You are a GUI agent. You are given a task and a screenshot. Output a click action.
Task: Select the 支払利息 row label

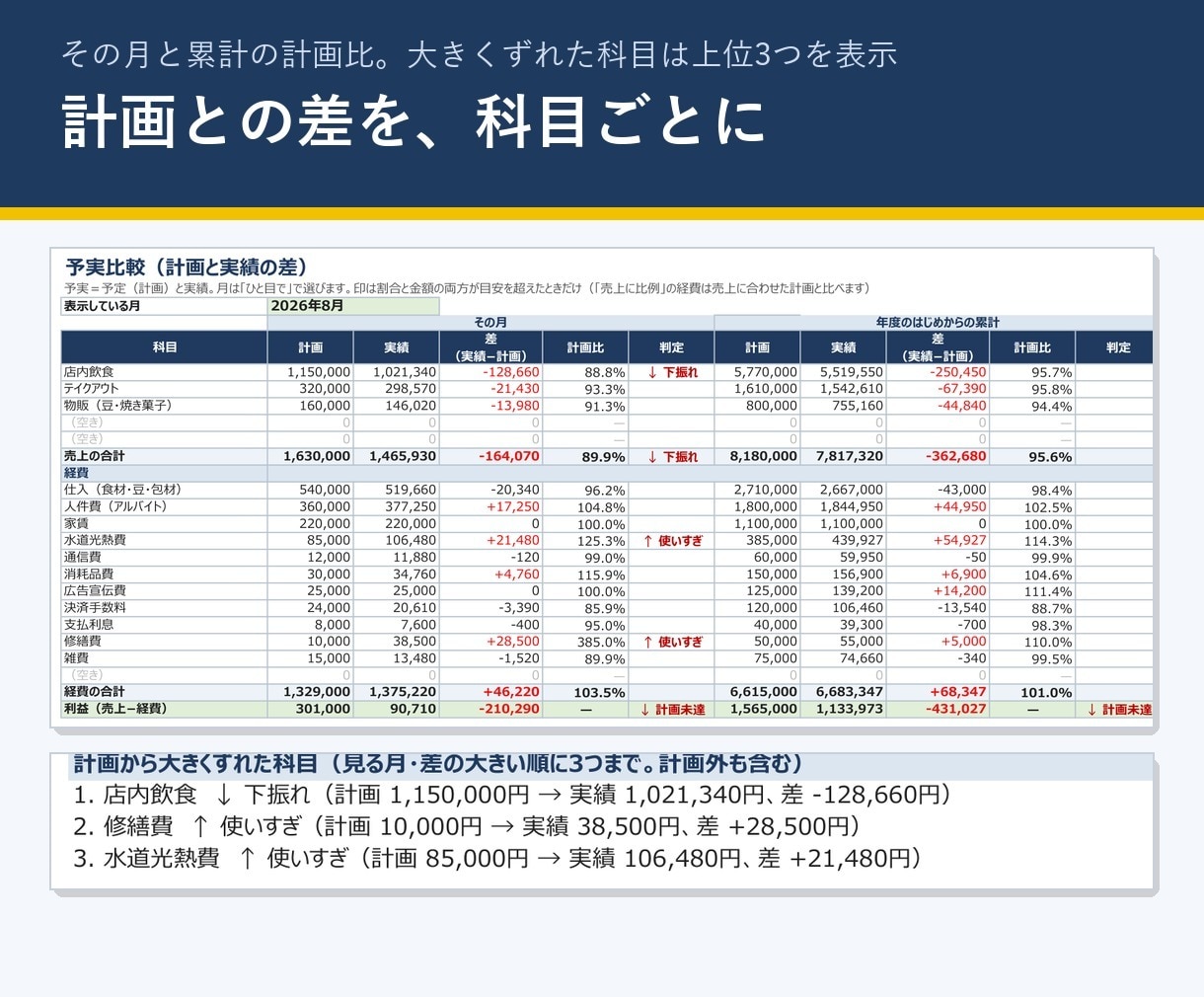pos(164,624)
